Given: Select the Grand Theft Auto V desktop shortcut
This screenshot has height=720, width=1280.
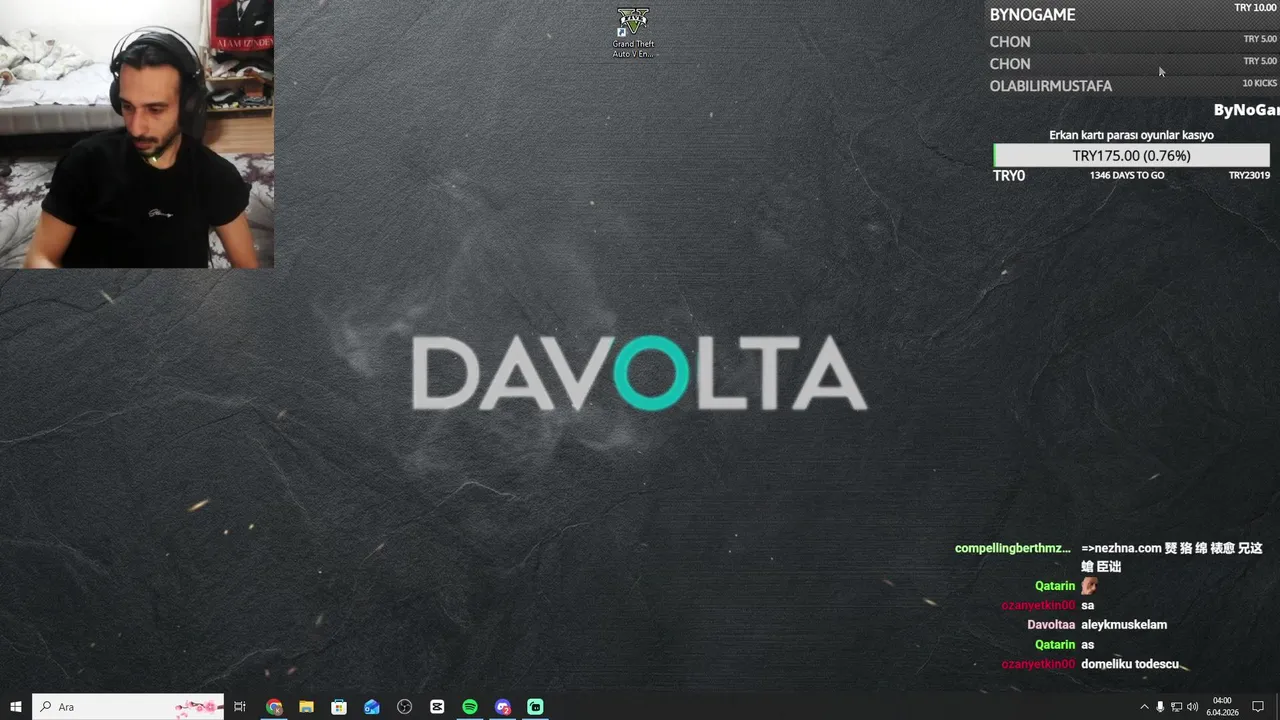Looking at the screenshot, I should tap(633, 32).
